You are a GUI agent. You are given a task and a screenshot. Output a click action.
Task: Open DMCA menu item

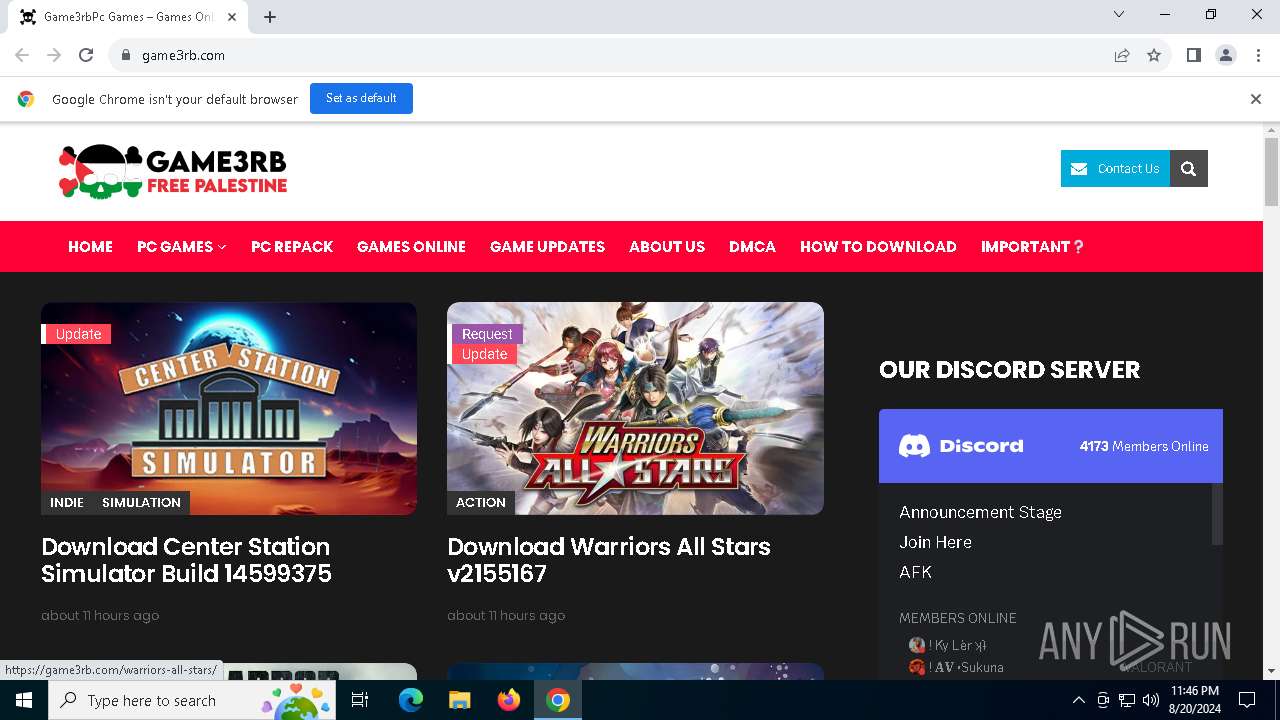click(752, 246)
